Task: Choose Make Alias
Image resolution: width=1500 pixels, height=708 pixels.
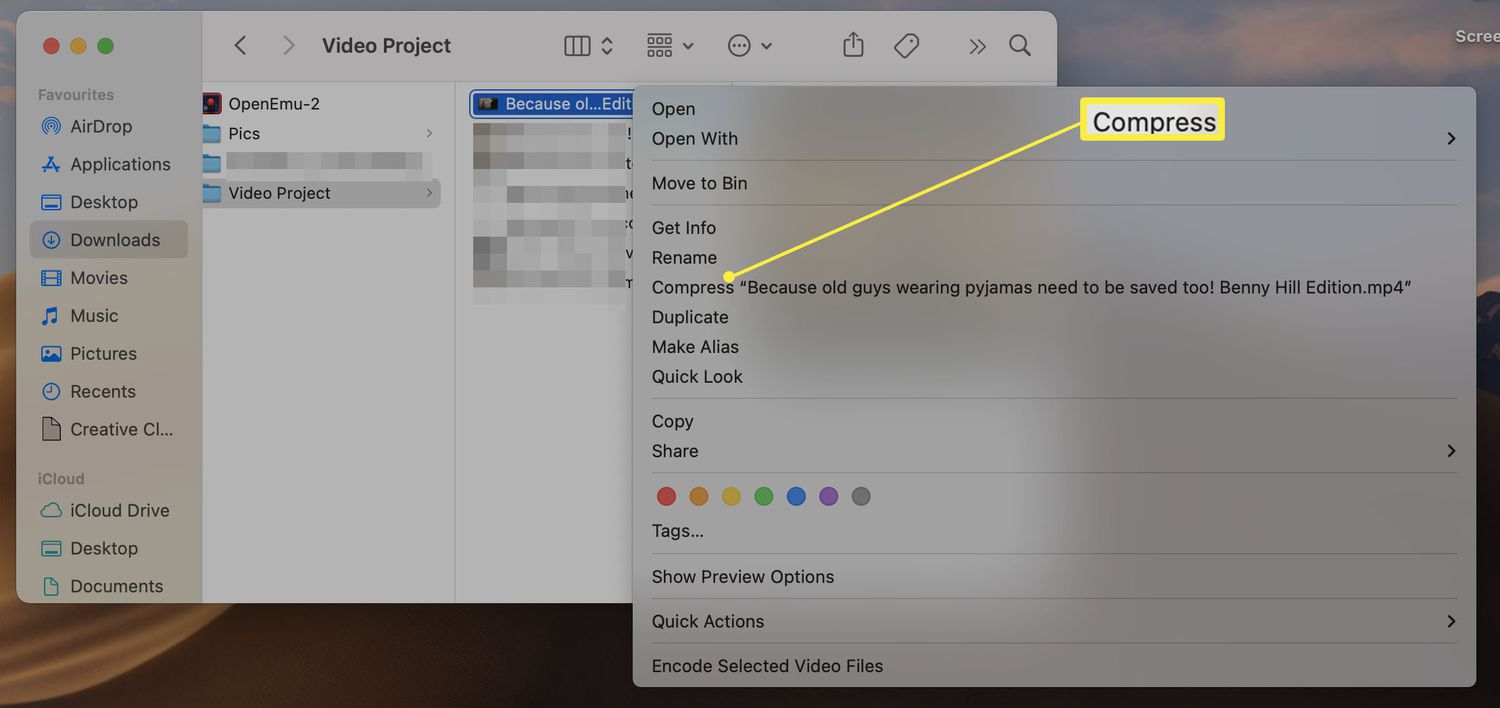Action: point(695,347)
